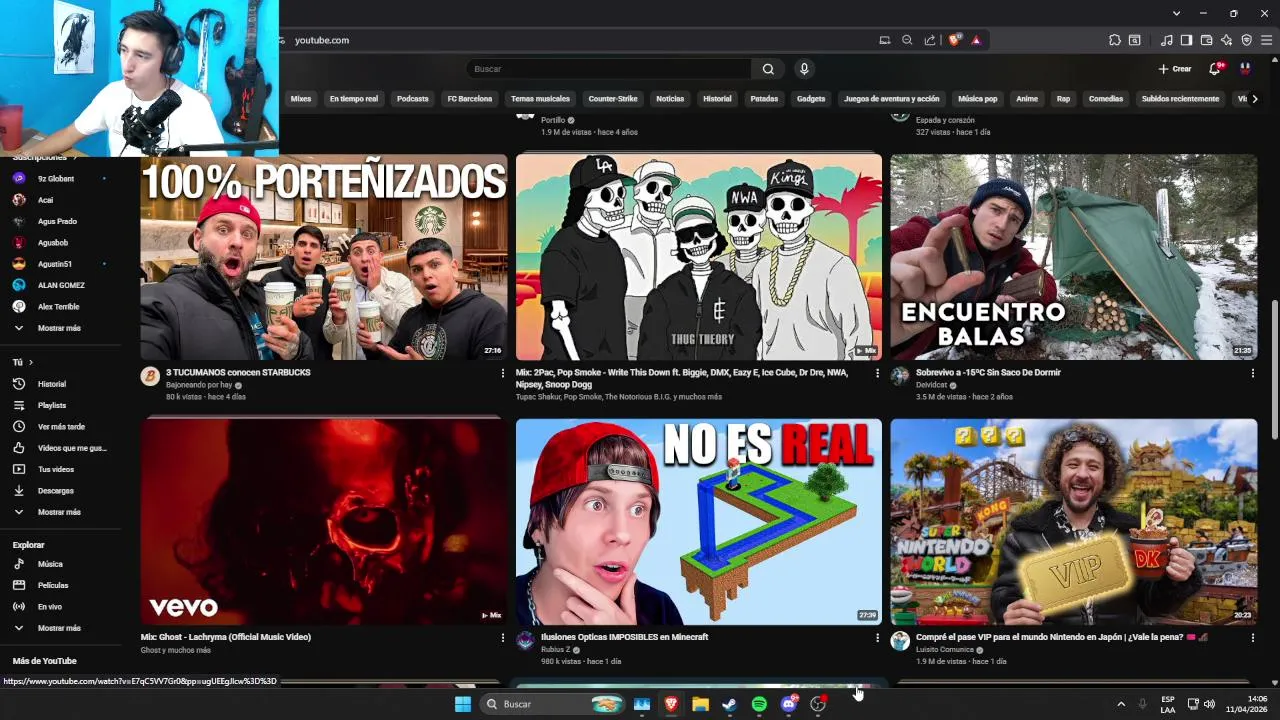
Task: Select the Counter-Strike chip
Action: pos(613,99)
